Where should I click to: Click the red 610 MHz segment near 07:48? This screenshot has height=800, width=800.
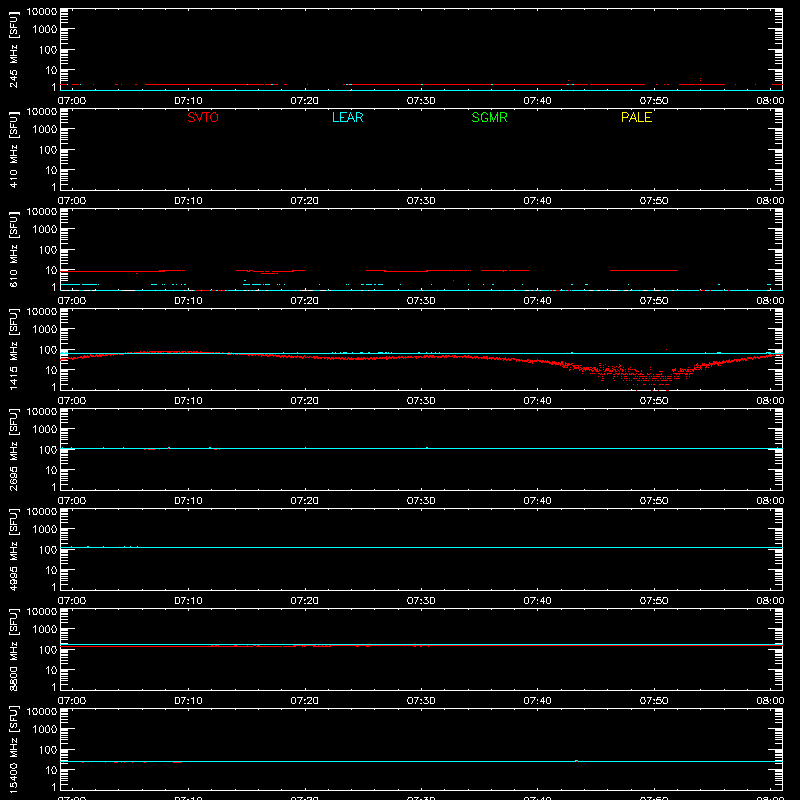(644, 270)
